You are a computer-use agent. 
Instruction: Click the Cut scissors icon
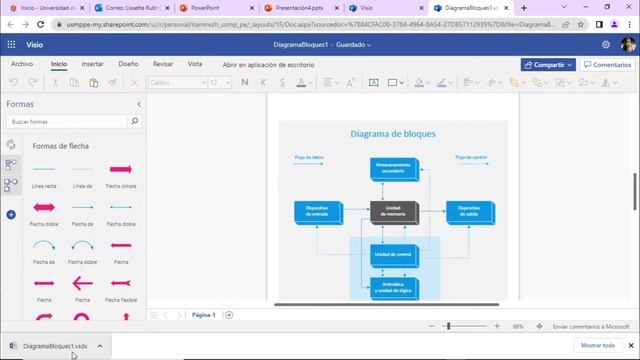(55, 82)
